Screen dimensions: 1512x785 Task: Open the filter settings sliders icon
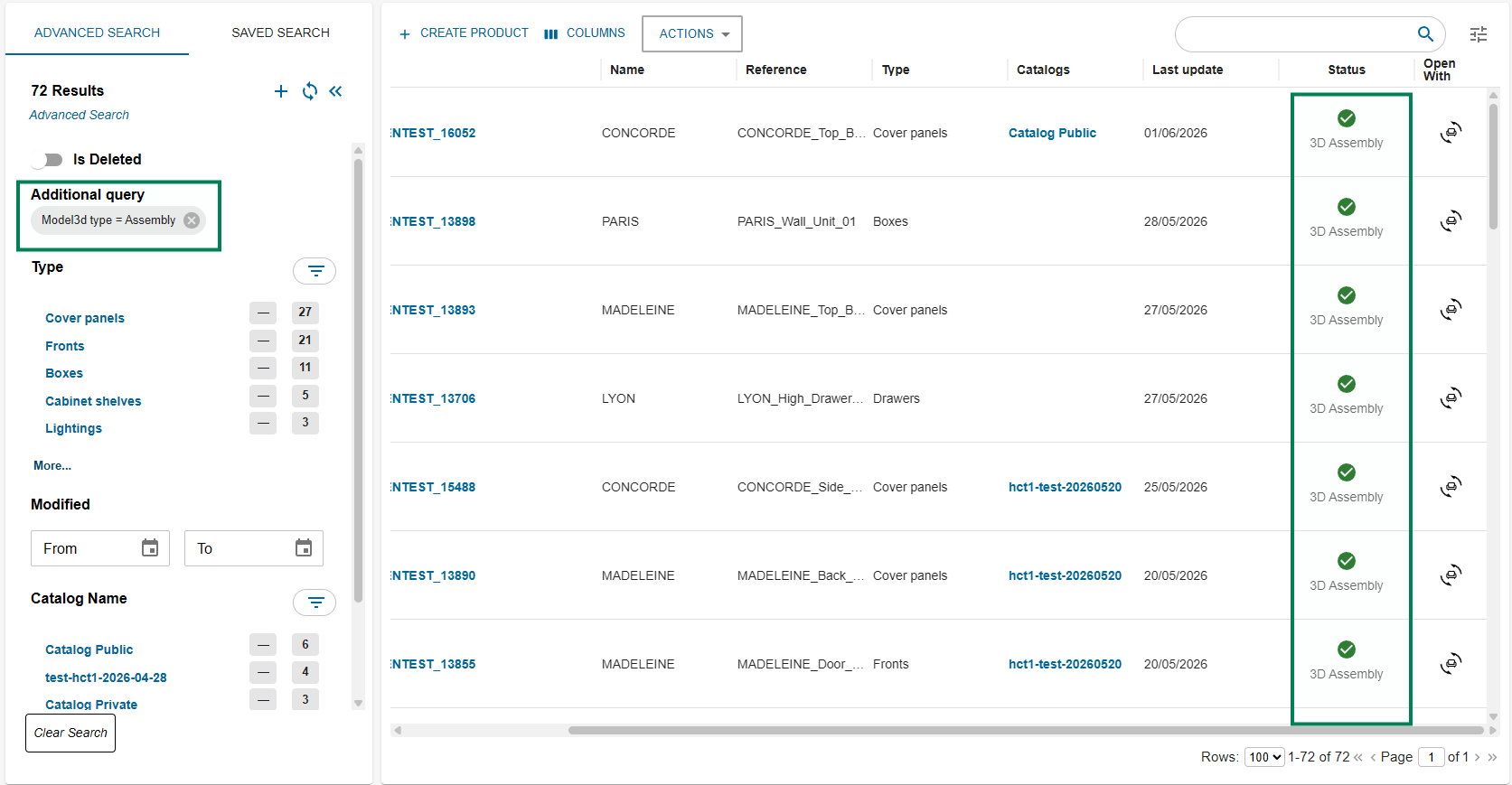(x=1479, y=34)
